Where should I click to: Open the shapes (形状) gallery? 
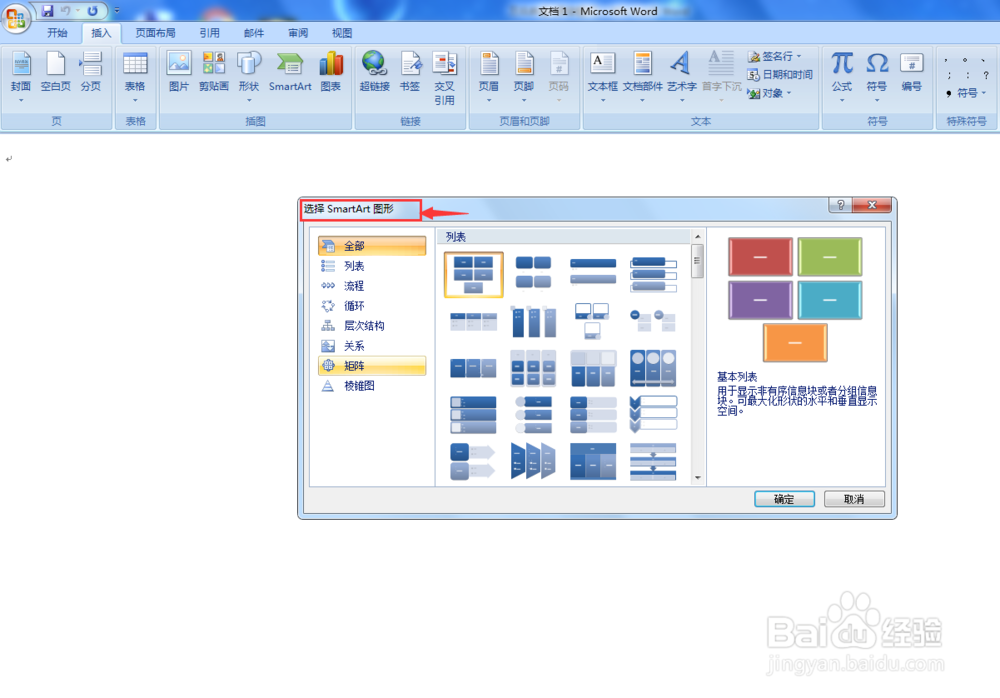(249, 77)
